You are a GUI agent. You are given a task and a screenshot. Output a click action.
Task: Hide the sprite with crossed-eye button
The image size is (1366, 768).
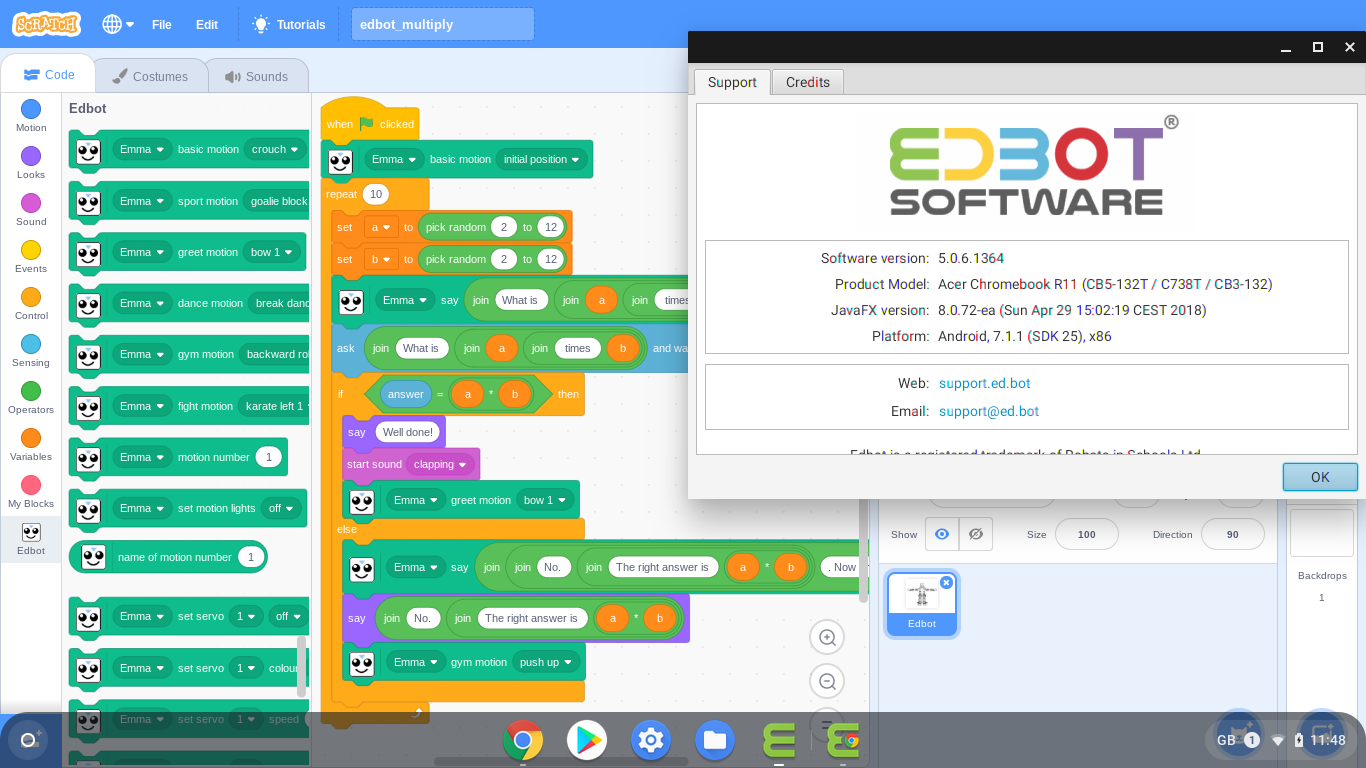pyautogui.click(x=976, y=534)
